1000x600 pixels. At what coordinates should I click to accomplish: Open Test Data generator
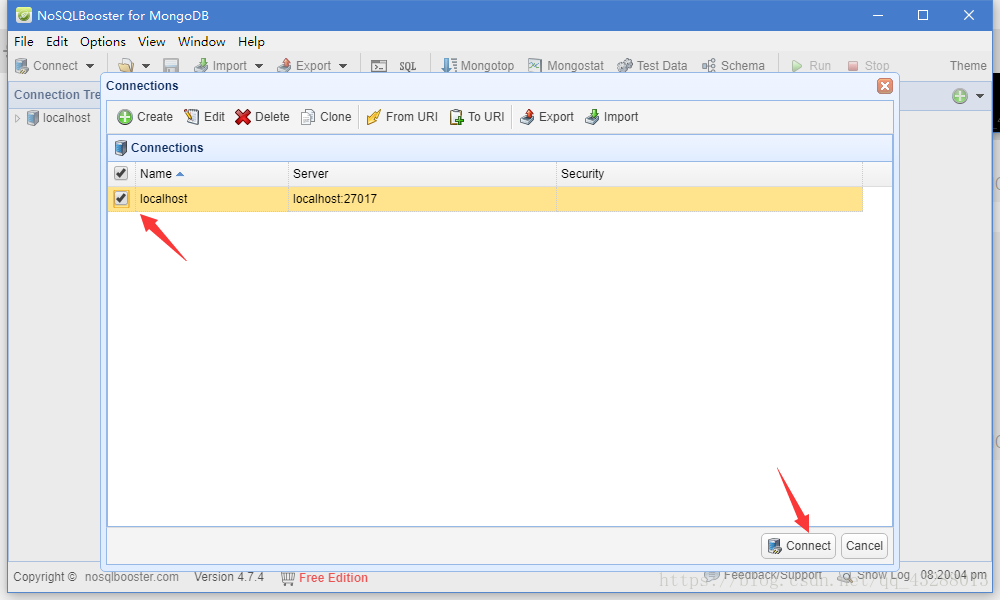pos(652,66)
